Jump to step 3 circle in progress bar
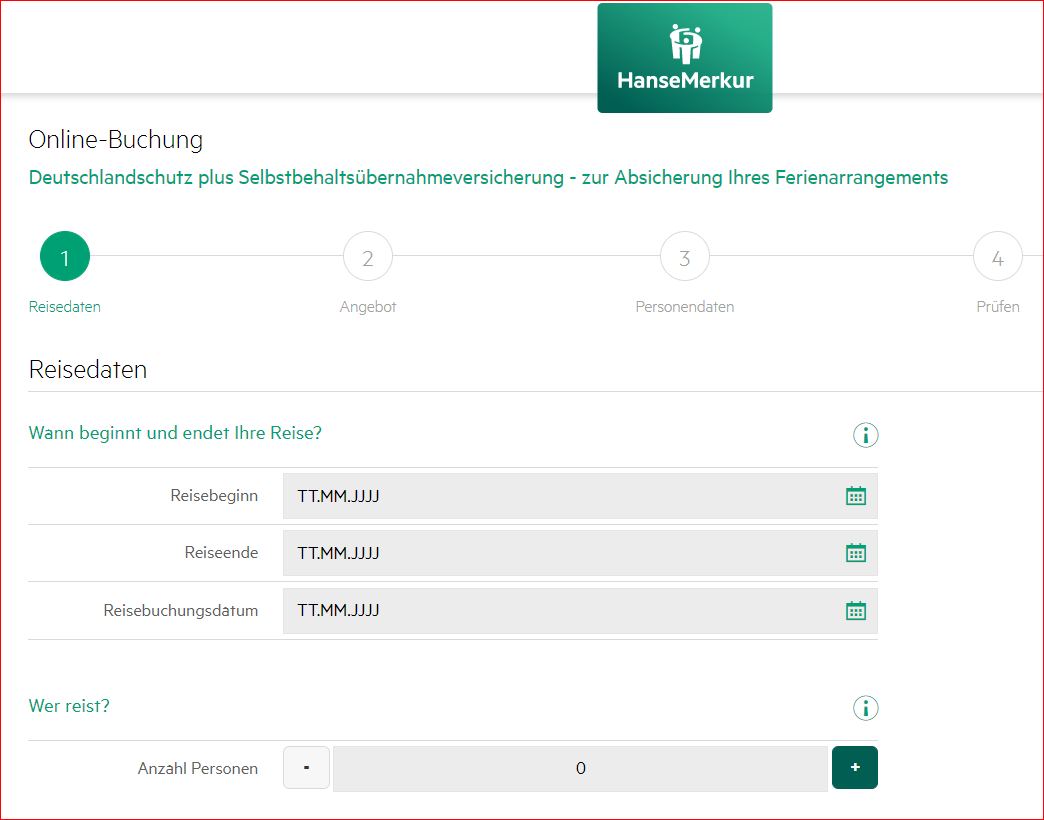 [x=685, y=257]
